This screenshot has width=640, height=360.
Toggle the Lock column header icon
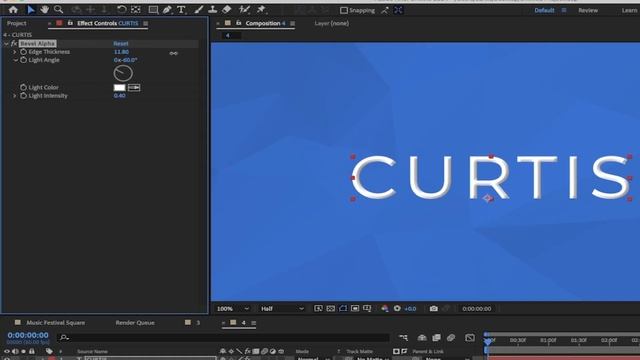(x=32, y=351)
